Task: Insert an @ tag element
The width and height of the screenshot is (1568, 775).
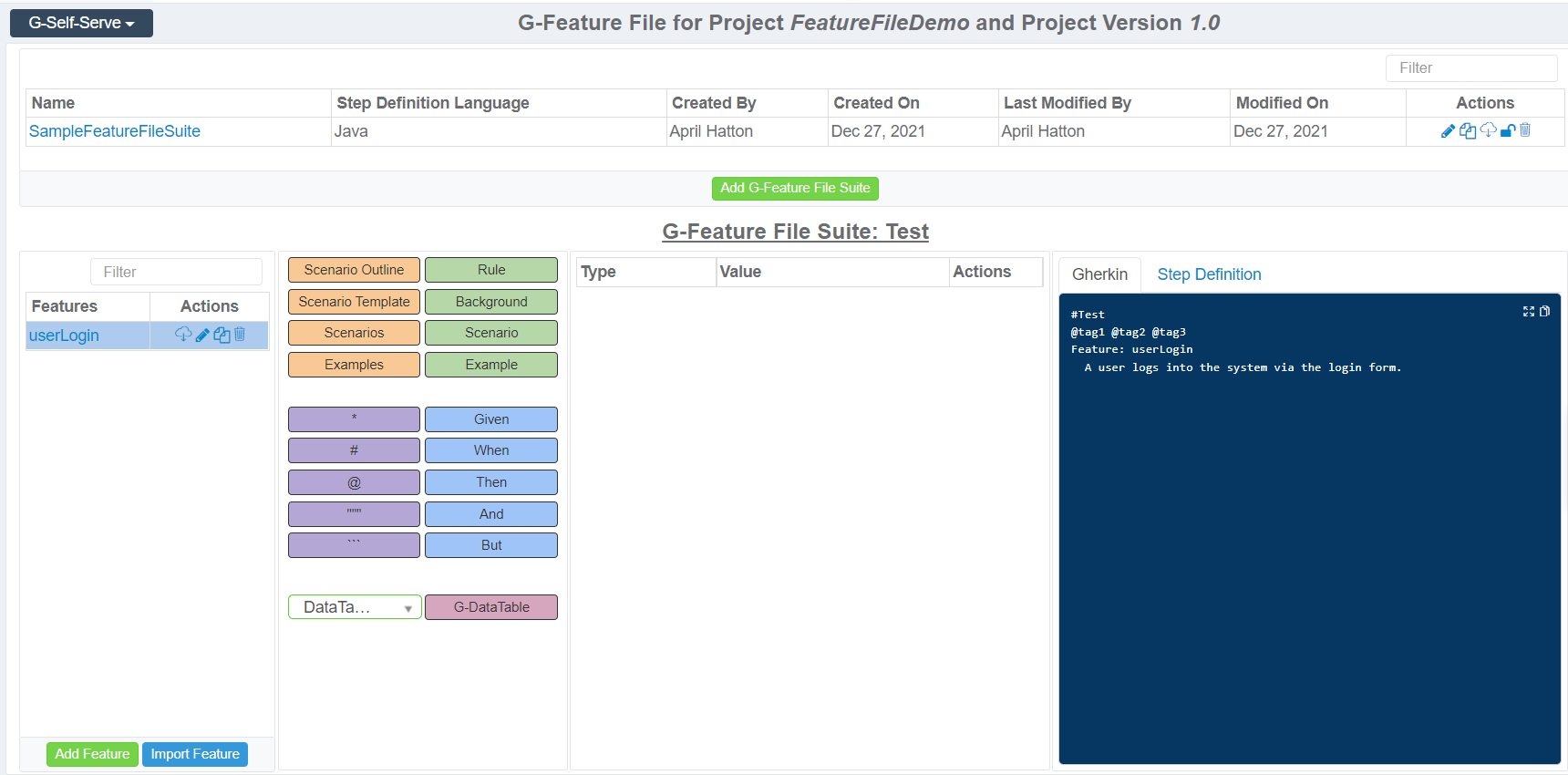Action: 354,482
